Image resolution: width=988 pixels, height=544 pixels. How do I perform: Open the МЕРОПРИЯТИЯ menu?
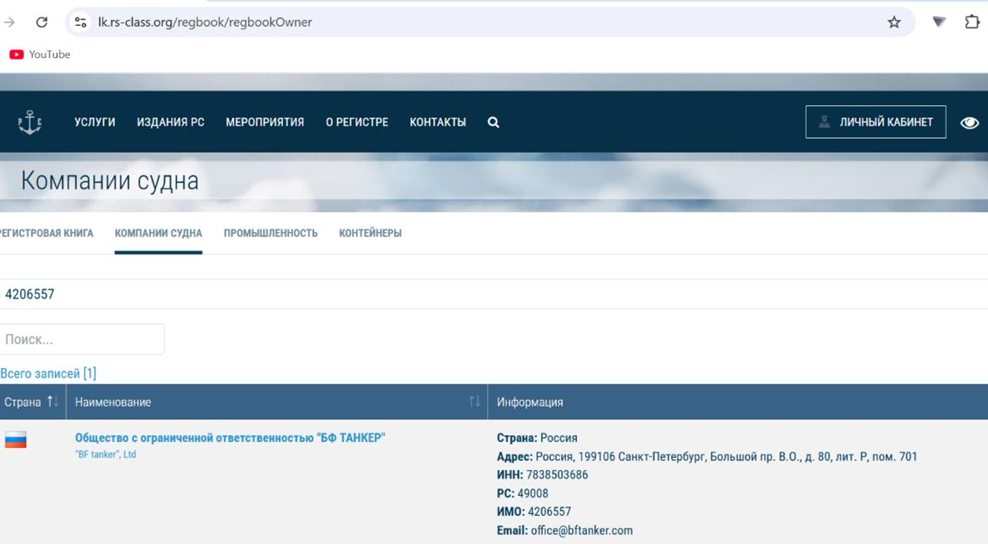point(265,122)
